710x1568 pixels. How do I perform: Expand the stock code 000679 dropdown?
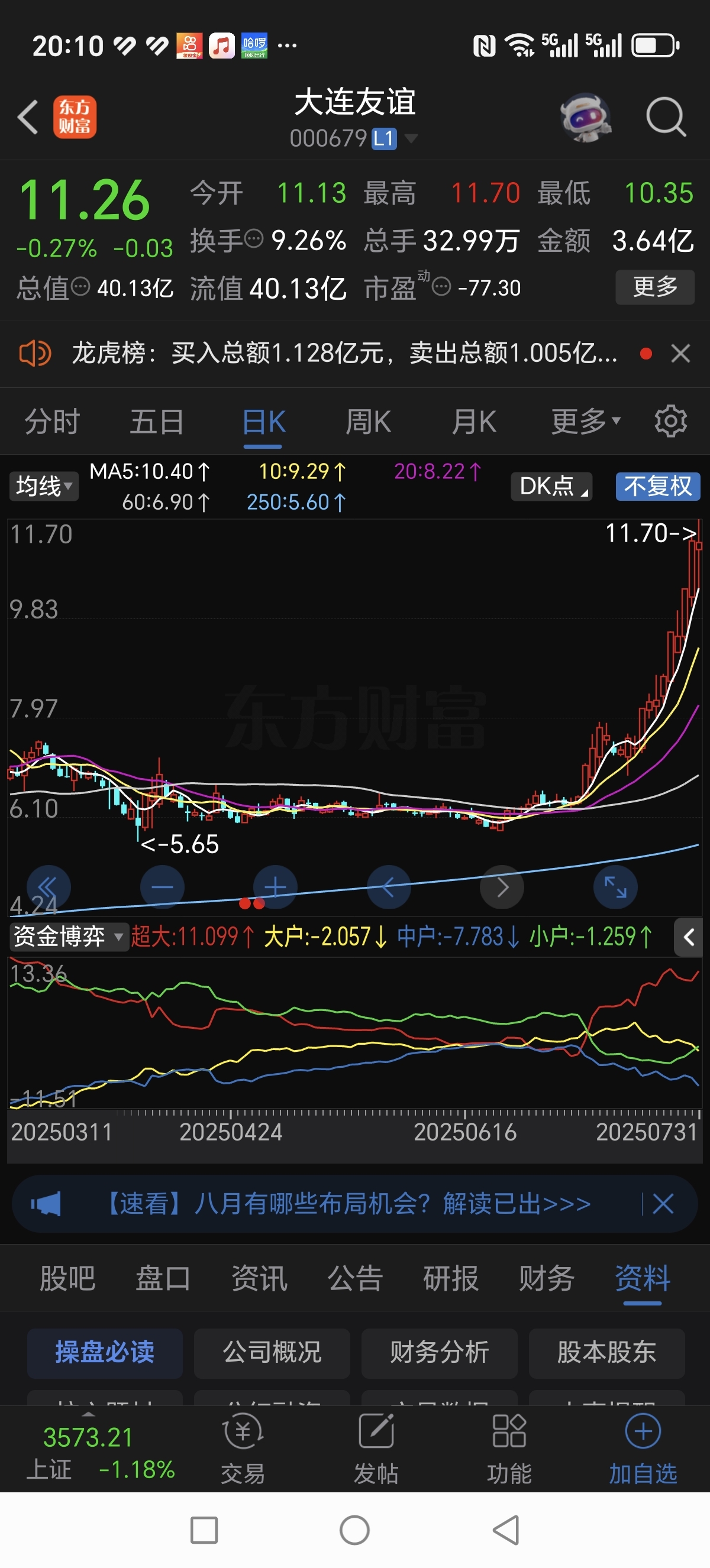point(412,138)
